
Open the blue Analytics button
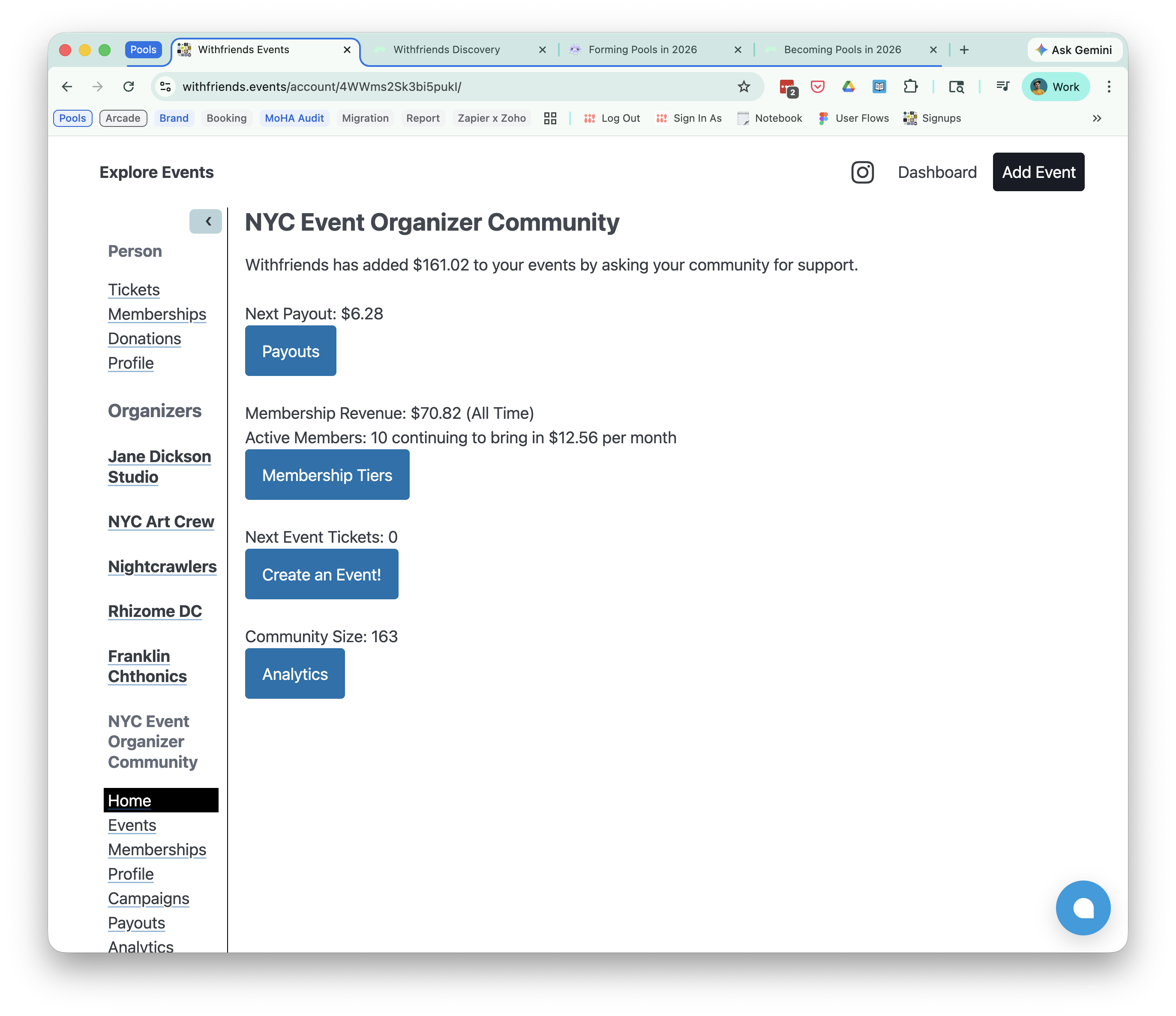[x=294, y=673]
